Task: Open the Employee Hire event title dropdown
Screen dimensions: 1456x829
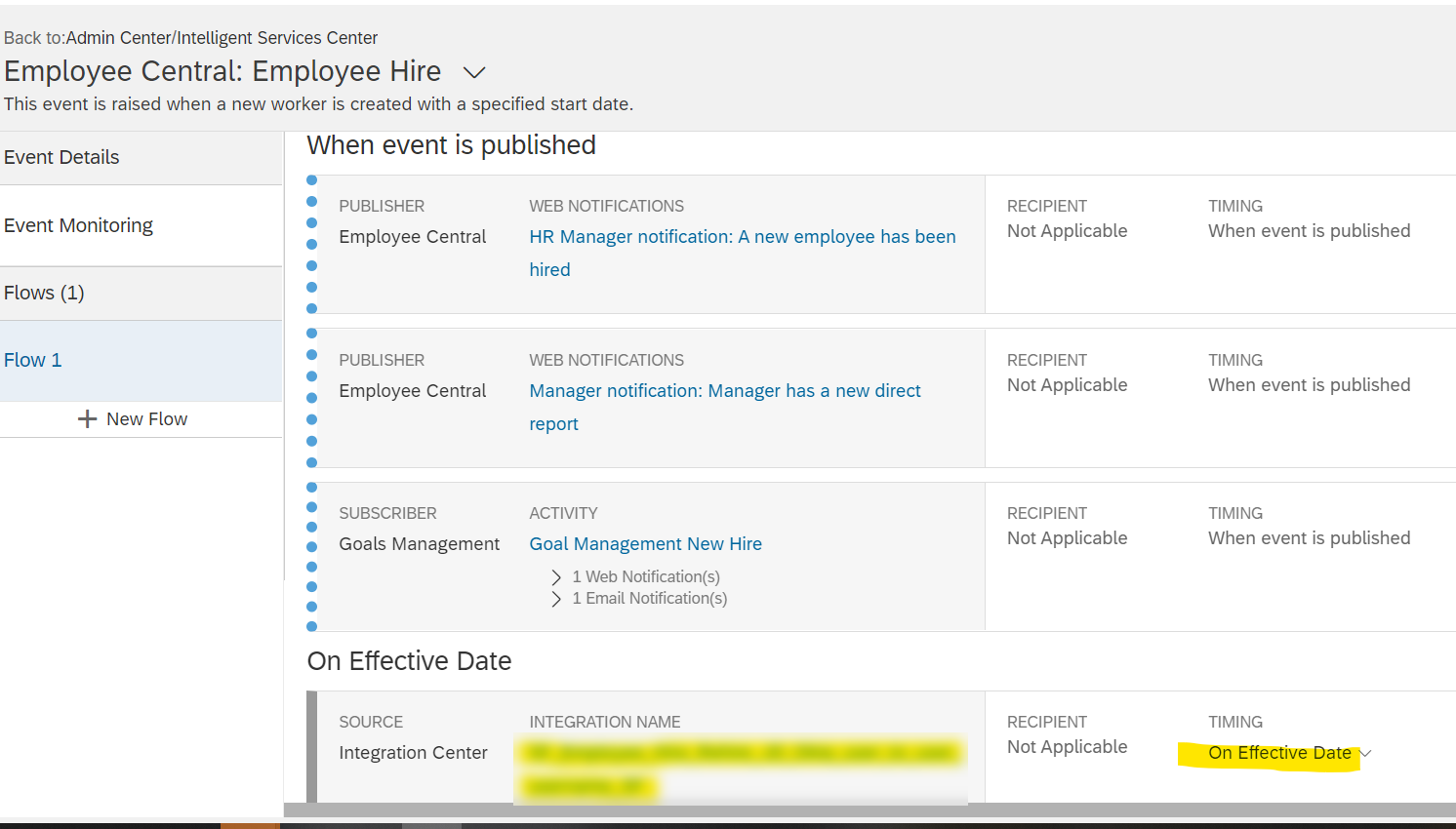Action: click(474, 72)
